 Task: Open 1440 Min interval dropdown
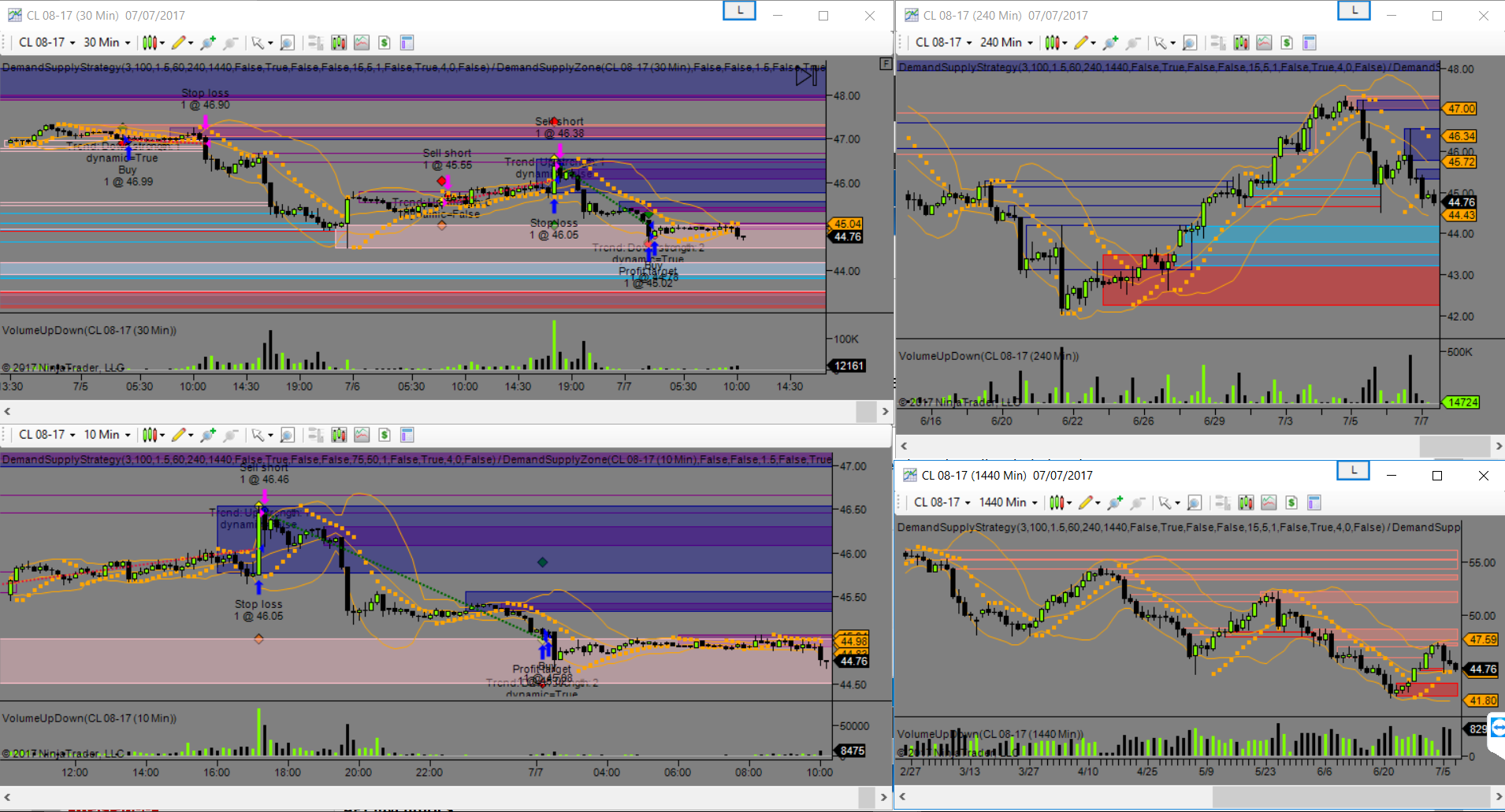coord(1009,502)
